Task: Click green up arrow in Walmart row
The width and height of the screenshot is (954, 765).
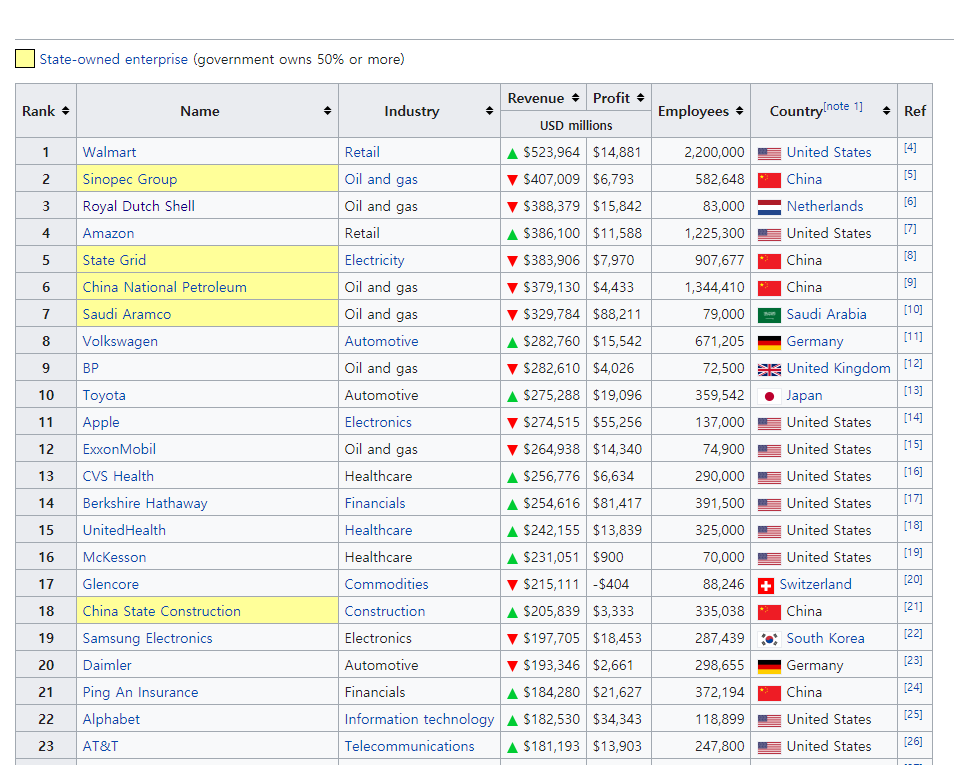Action: point(512,153)
